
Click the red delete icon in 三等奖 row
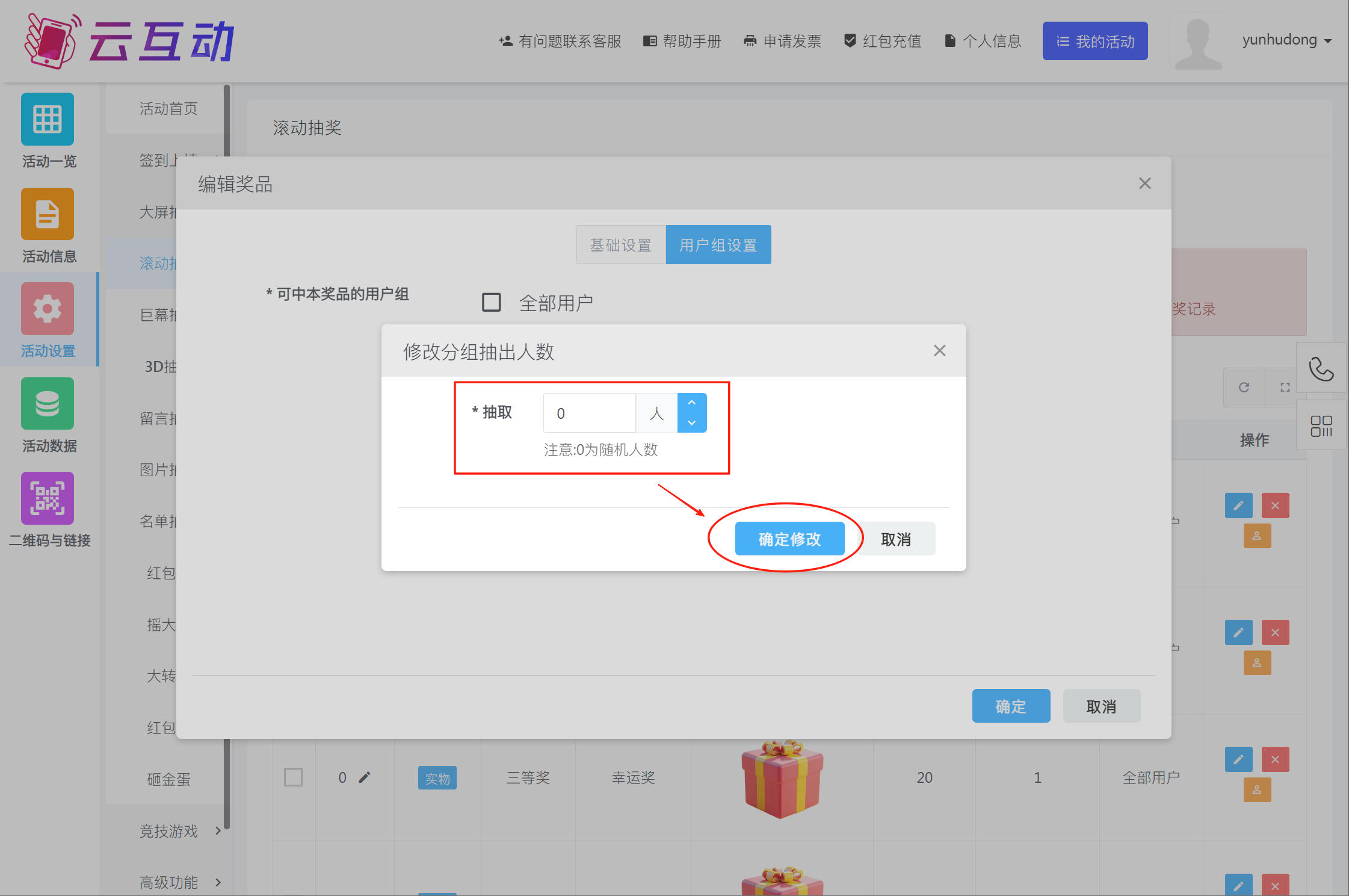pyautogui.click(x=1275, y=759)
